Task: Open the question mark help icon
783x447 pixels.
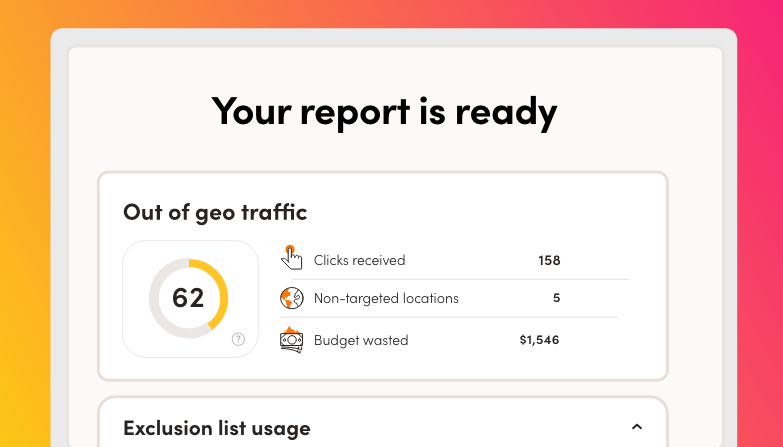Action: (238, 339)
